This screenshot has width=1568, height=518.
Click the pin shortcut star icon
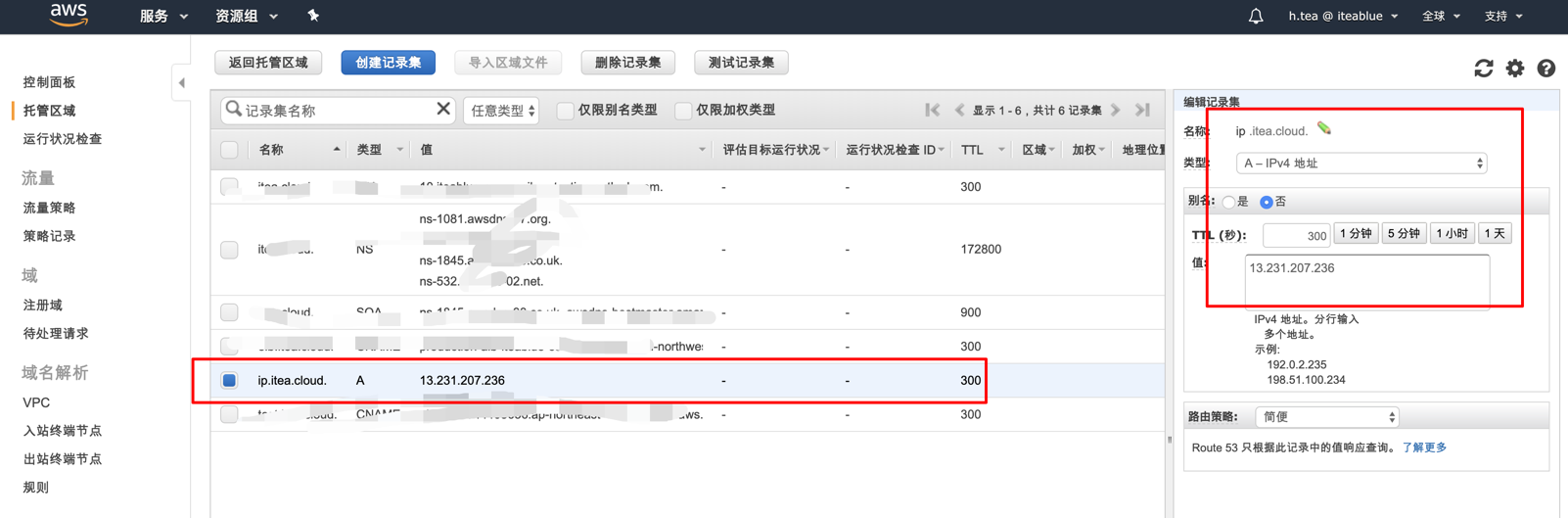(x=313, y=16)
